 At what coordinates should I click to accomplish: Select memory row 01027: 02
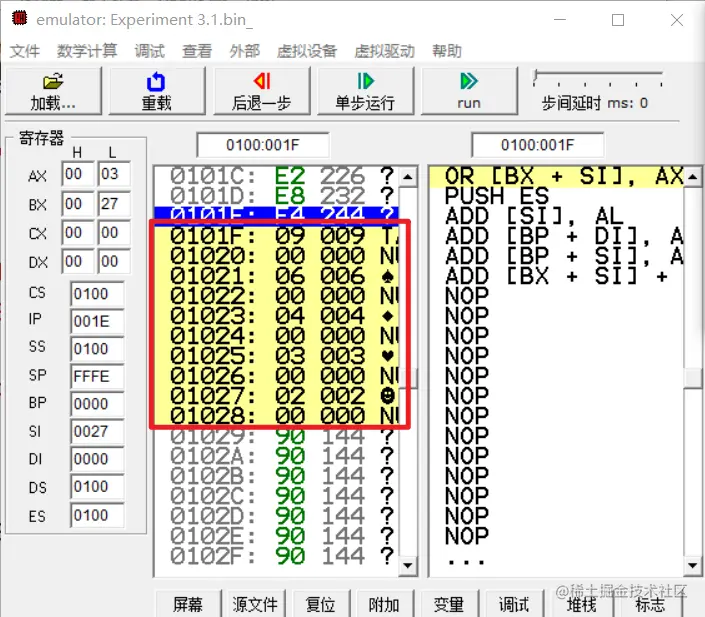coord(276,396)
